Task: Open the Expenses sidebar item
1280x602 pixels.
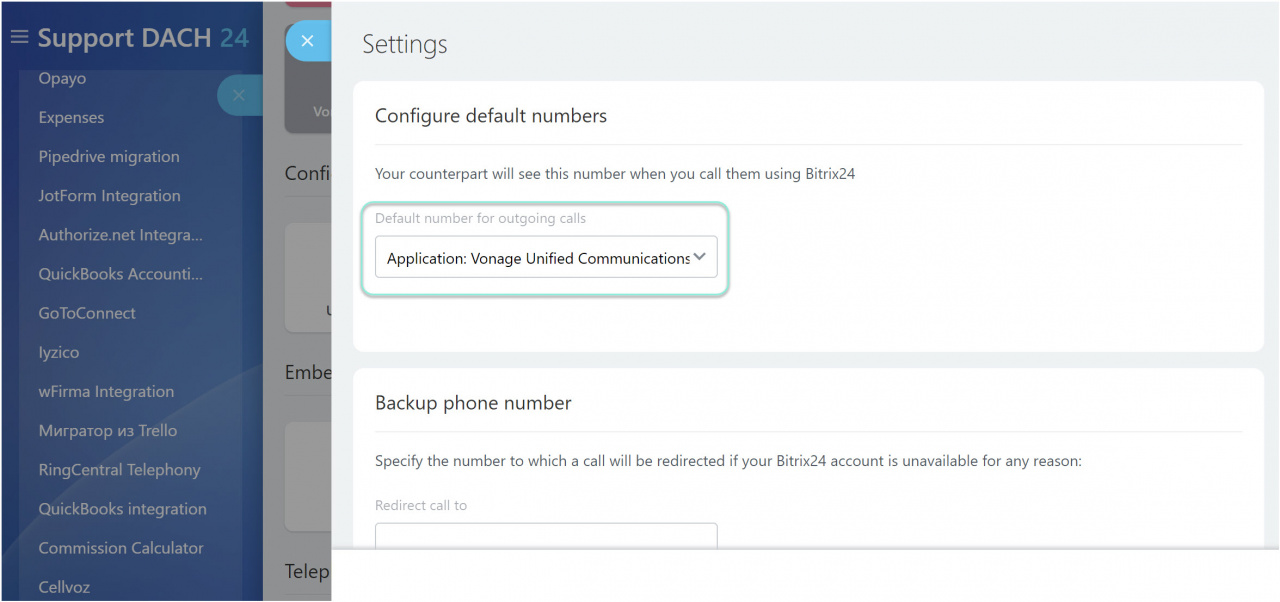Action: point(71,117)
